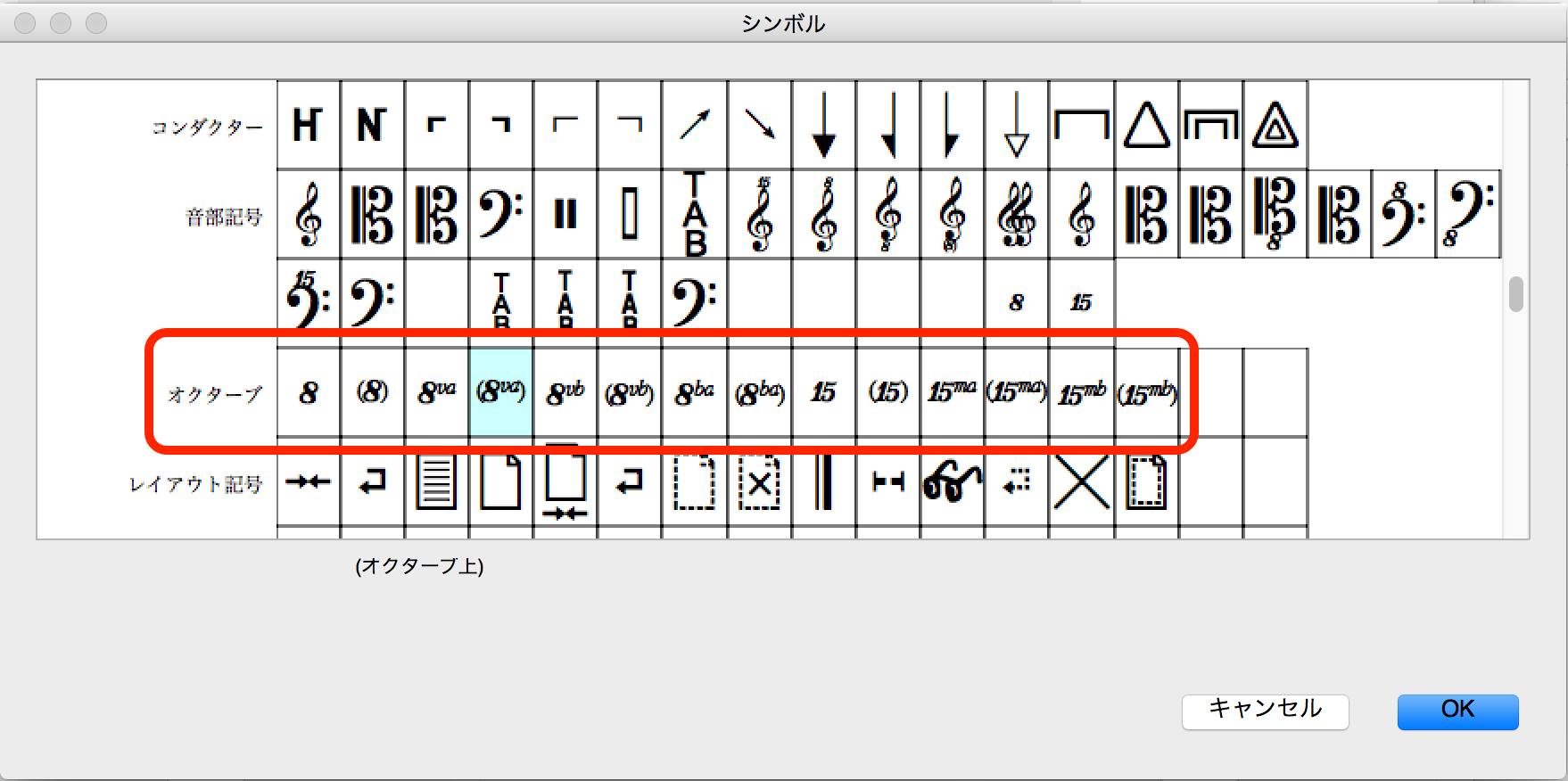Select the two-bar percussion clef symbol
Image resolution: width=1568 pixels, height=781 pixels.
pyautogui.click(x=565, y=215)
